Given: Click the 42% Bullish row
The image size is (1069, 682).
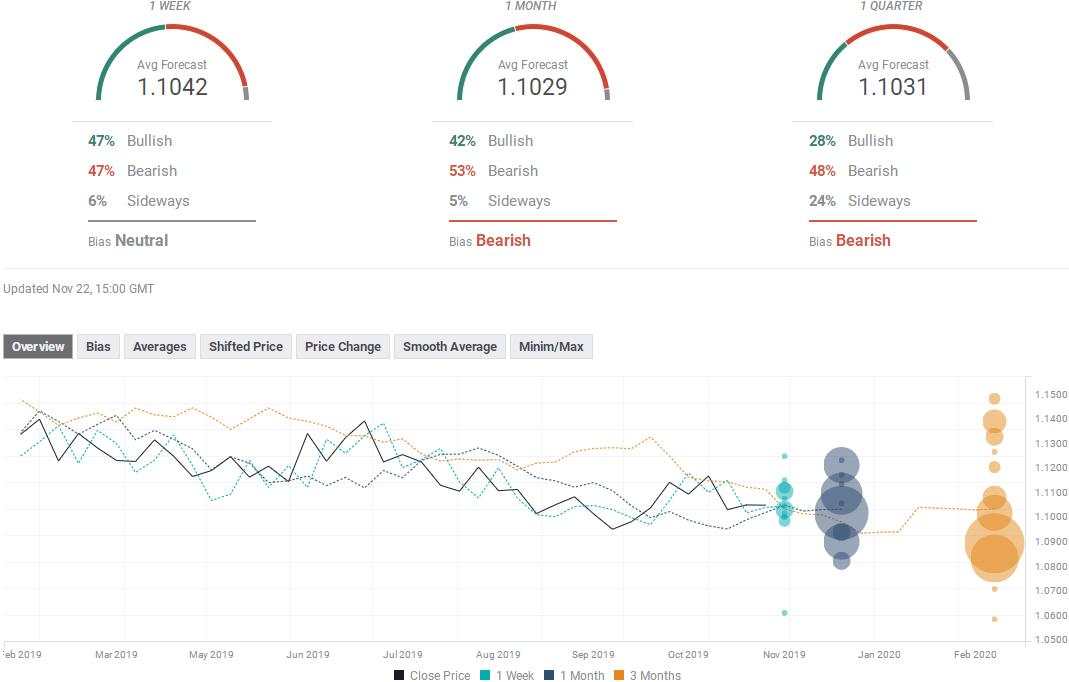Looking at the screenshot, I should pos(491,140).
